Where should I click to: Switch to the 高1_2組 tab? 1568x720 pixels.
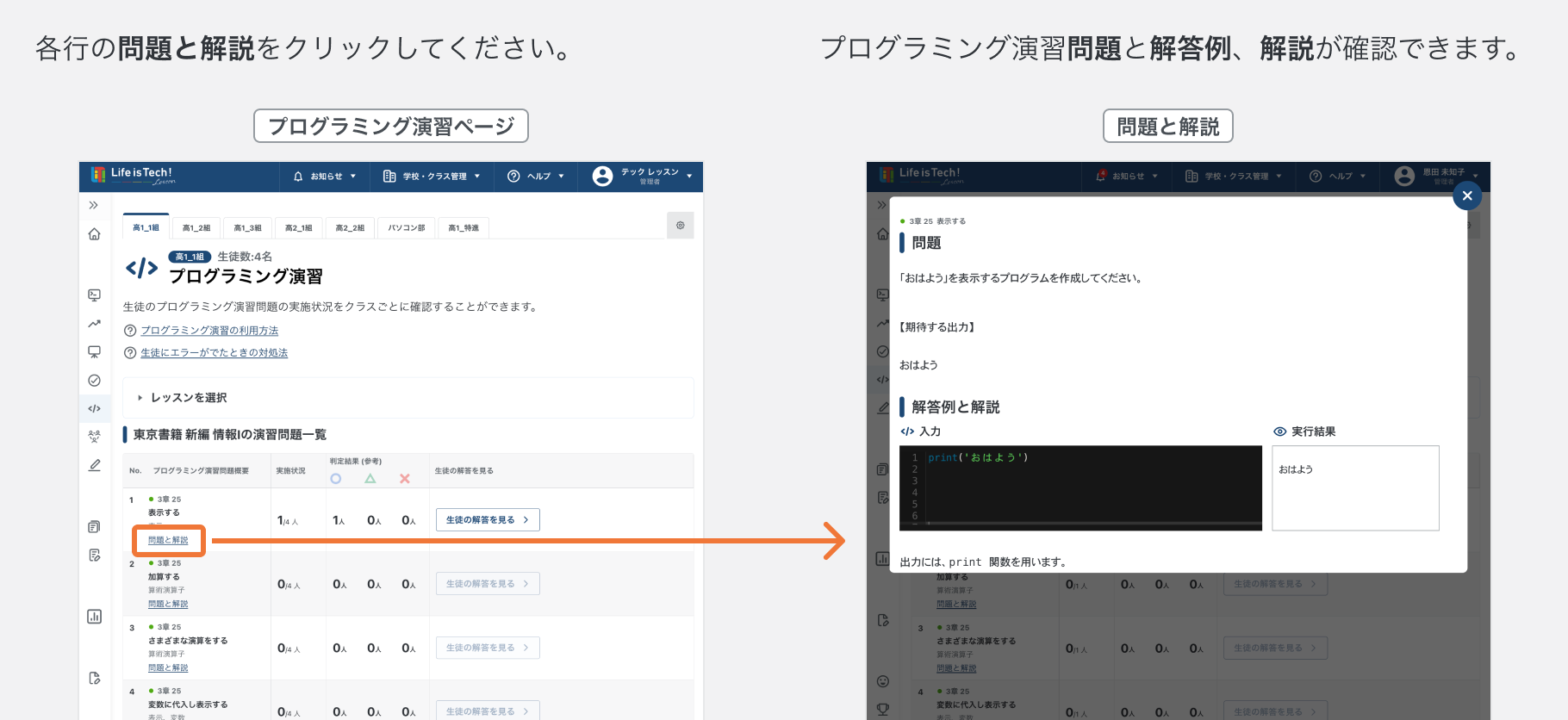point(196,227)
